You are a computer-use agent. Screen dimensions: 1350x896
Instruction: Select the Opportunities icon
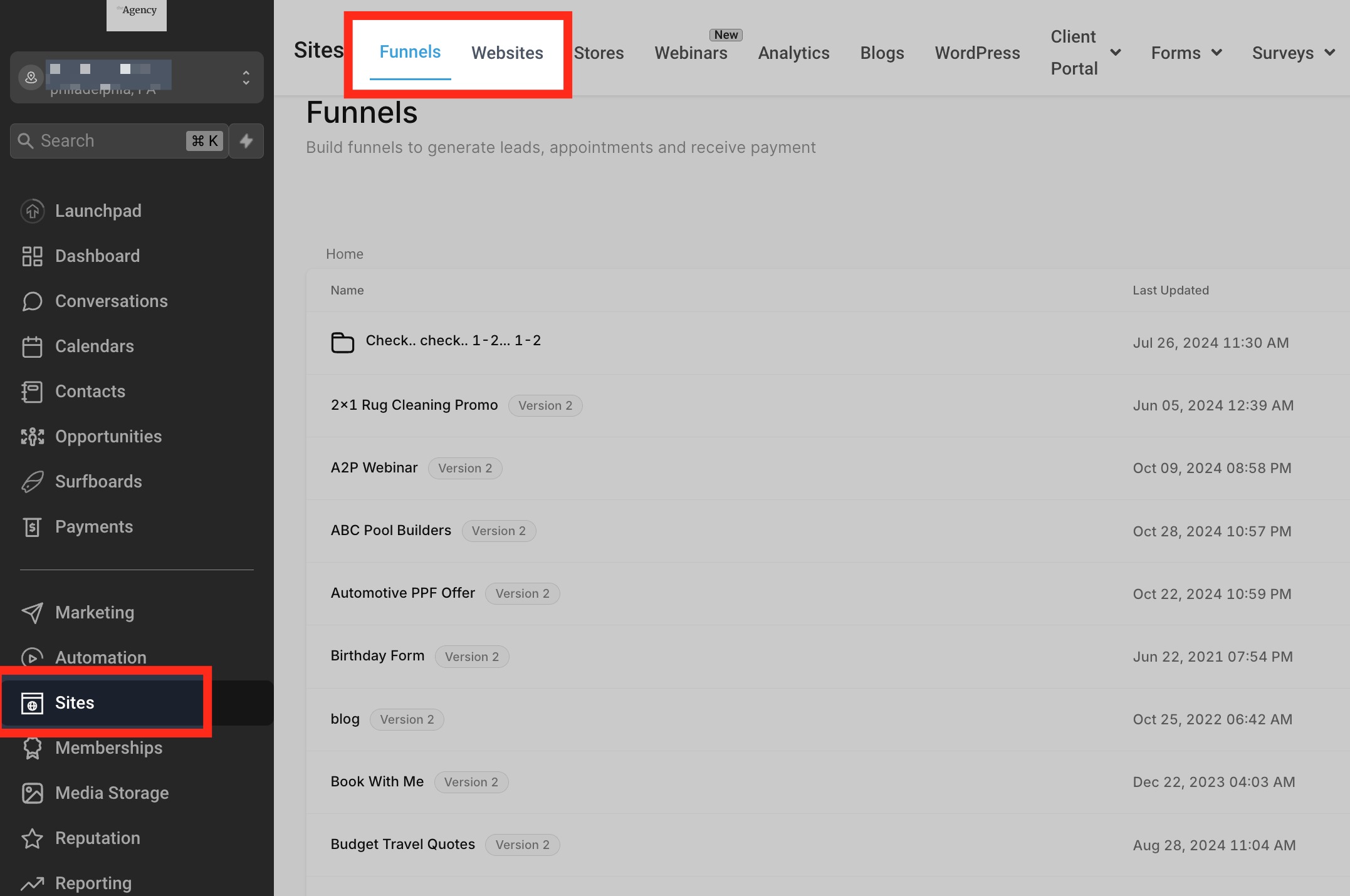[33, 436]
